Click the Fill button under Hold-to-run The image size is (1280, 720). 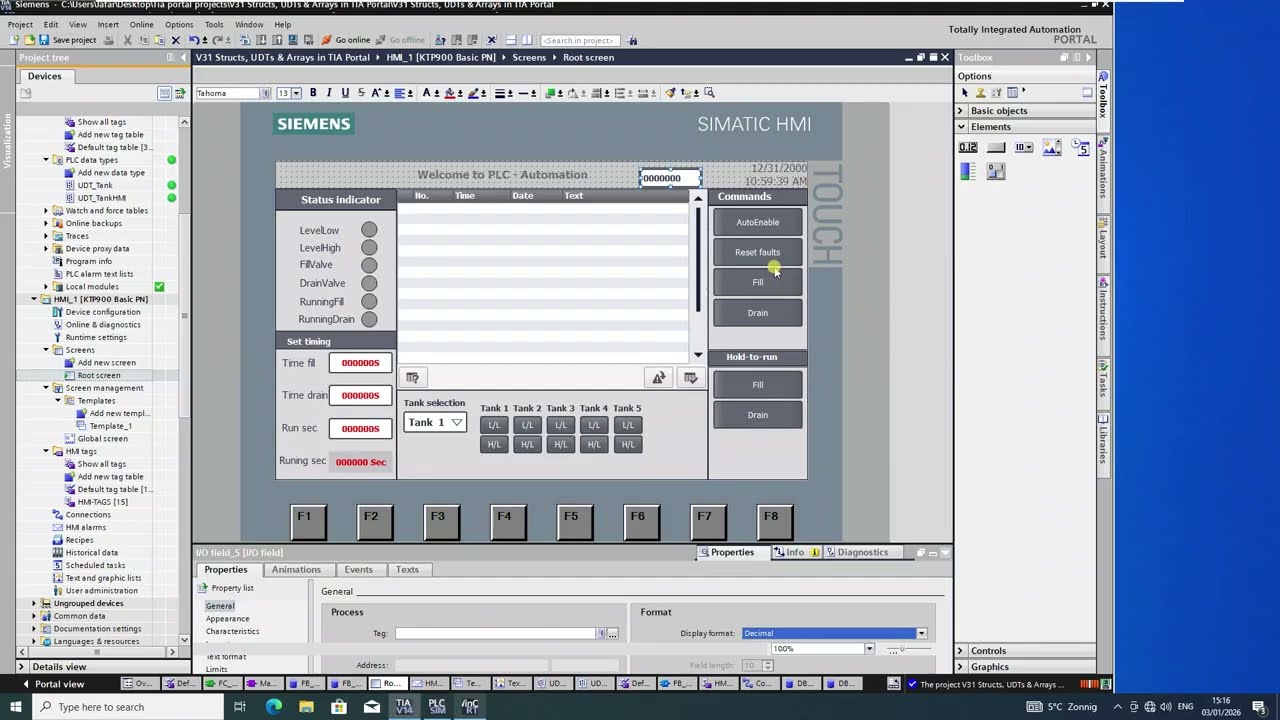[758, 385]
